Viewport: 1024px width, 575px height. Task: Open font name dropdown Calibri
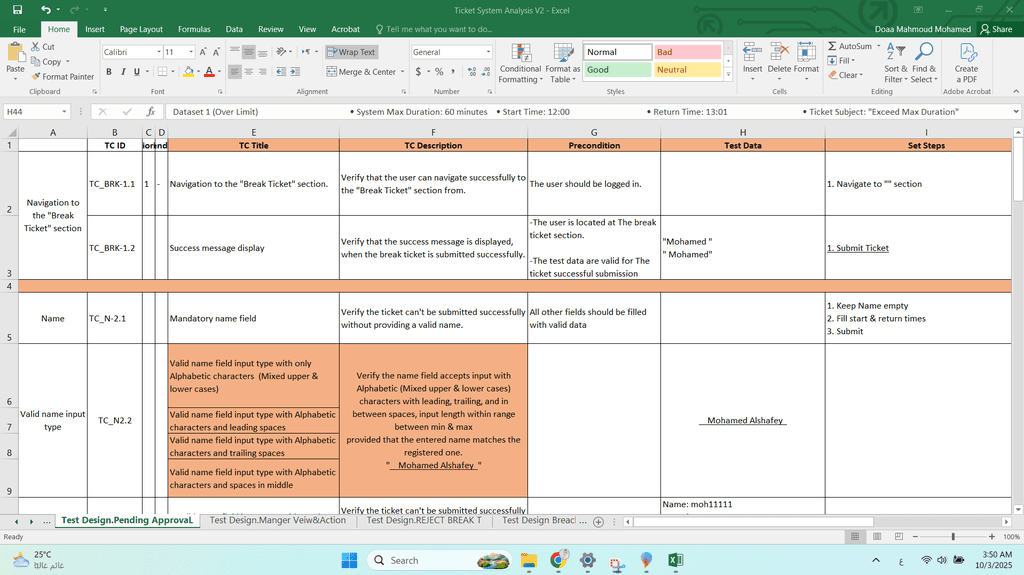pos(159,52)
